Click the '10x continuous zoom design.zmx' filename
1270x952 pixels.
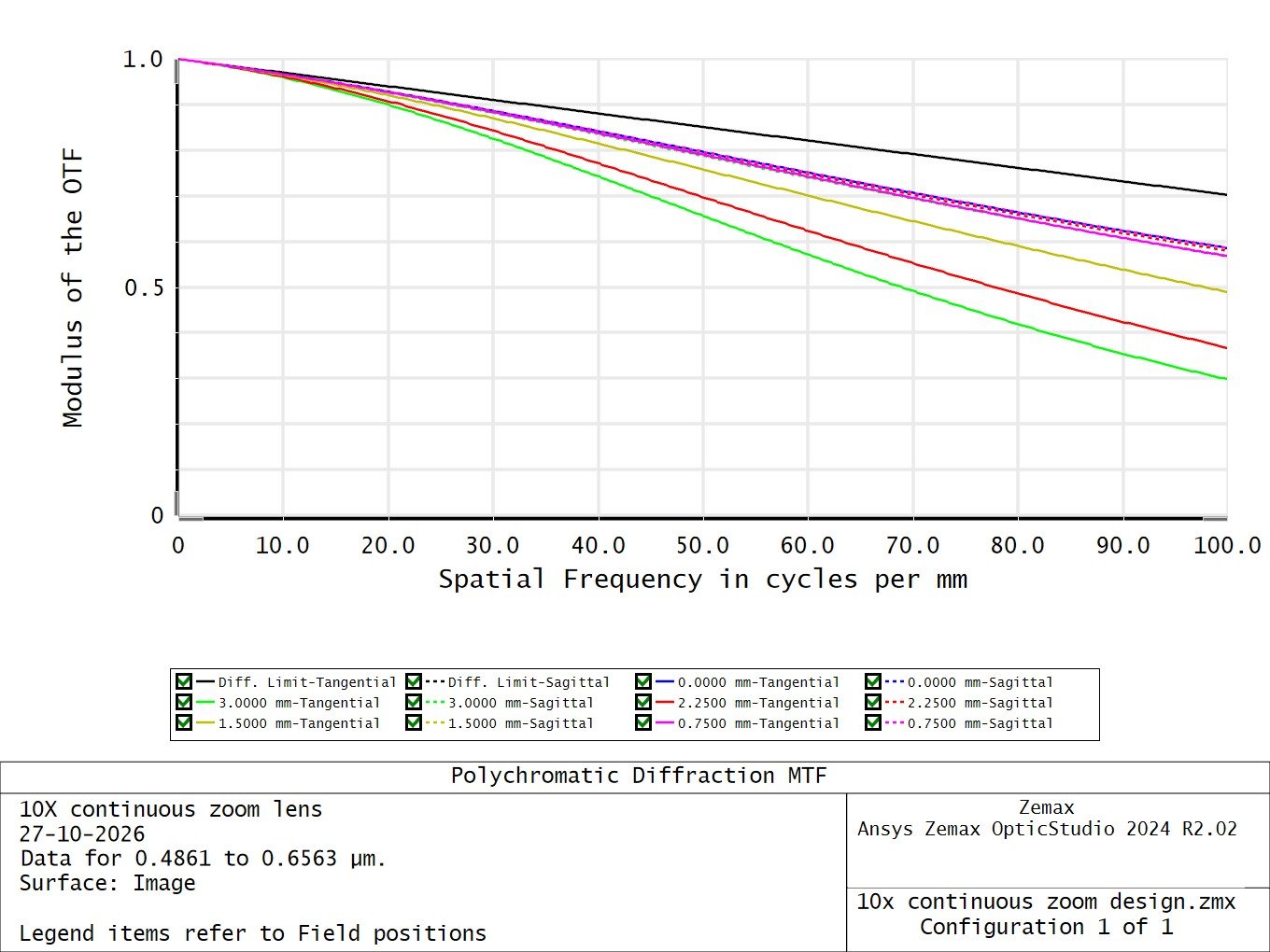pos(1046,902)
